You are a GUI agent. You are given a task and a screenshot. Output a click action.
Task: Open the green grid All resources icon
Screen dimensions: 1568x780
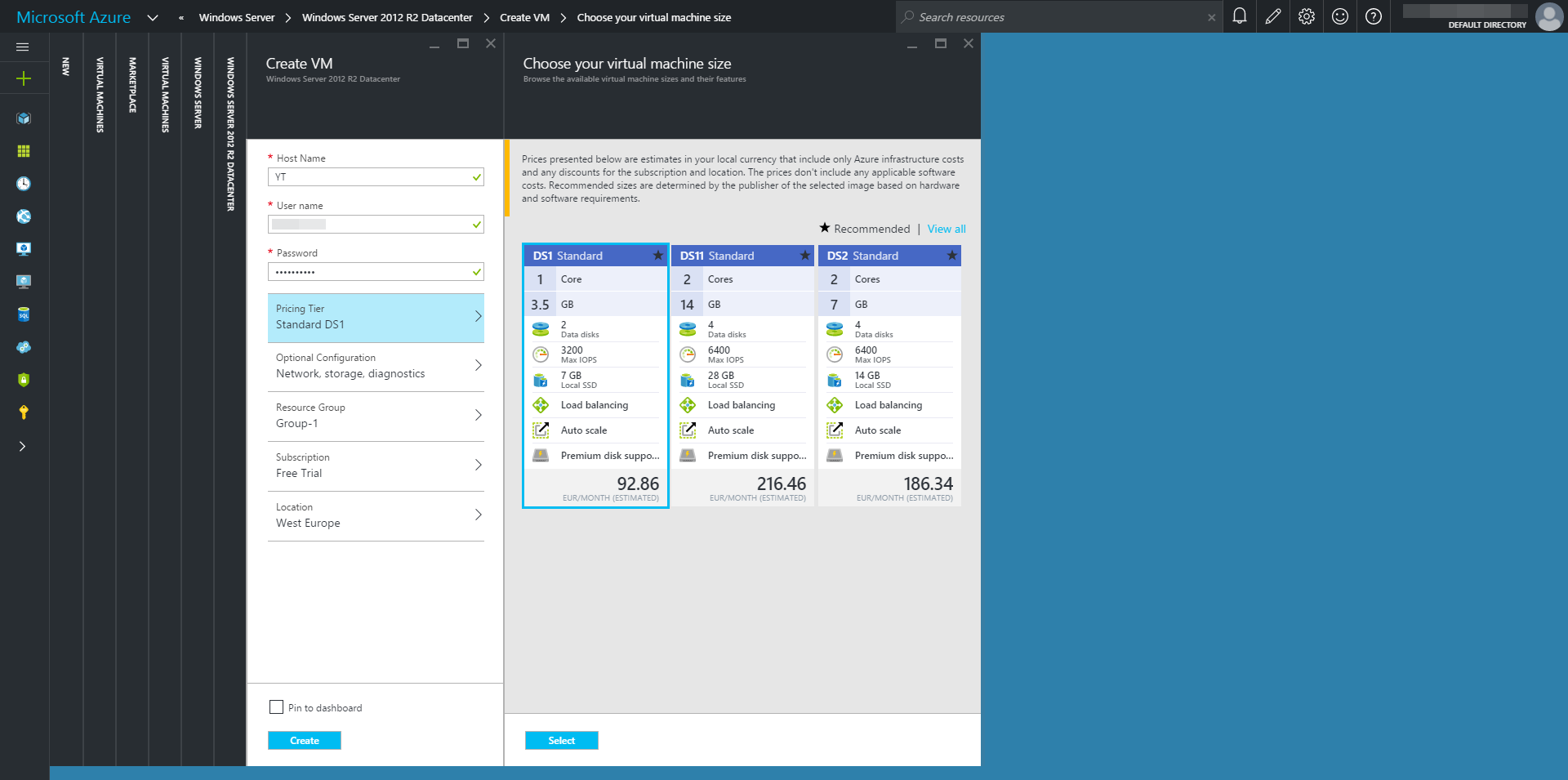(x=24, y=151)
